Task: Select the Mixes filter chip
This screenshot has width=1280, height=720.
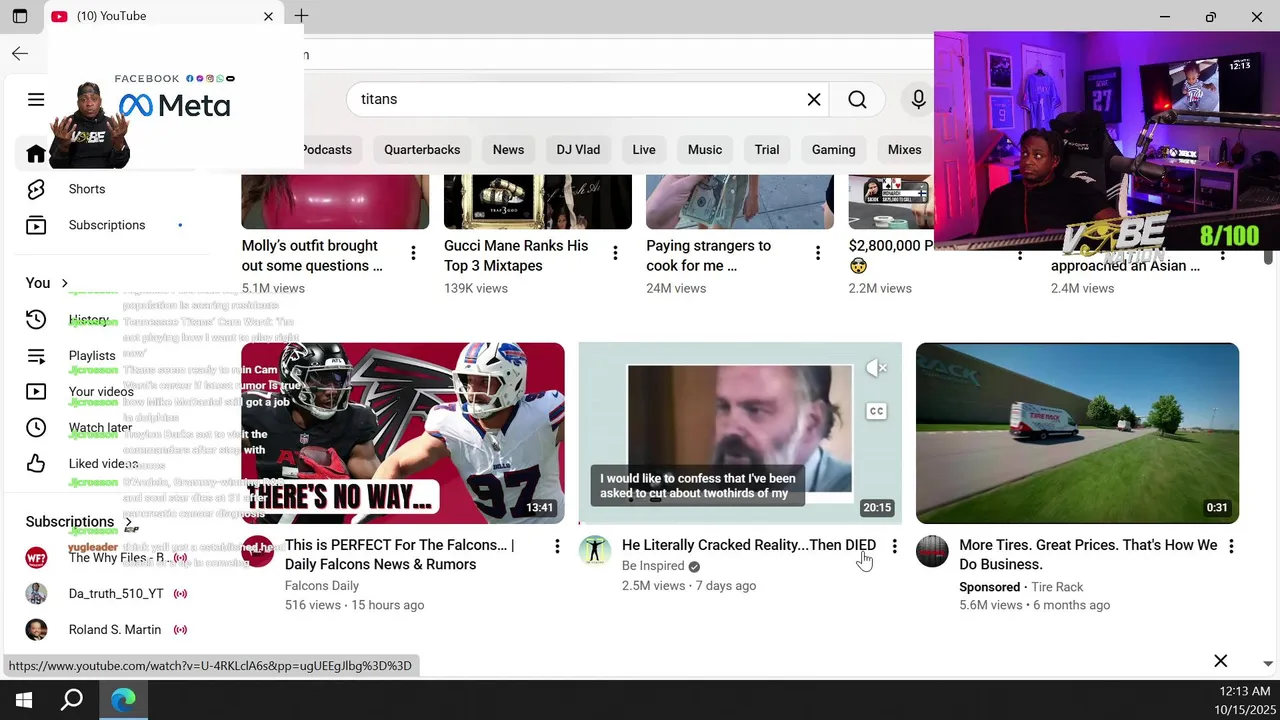Action: 904,150
